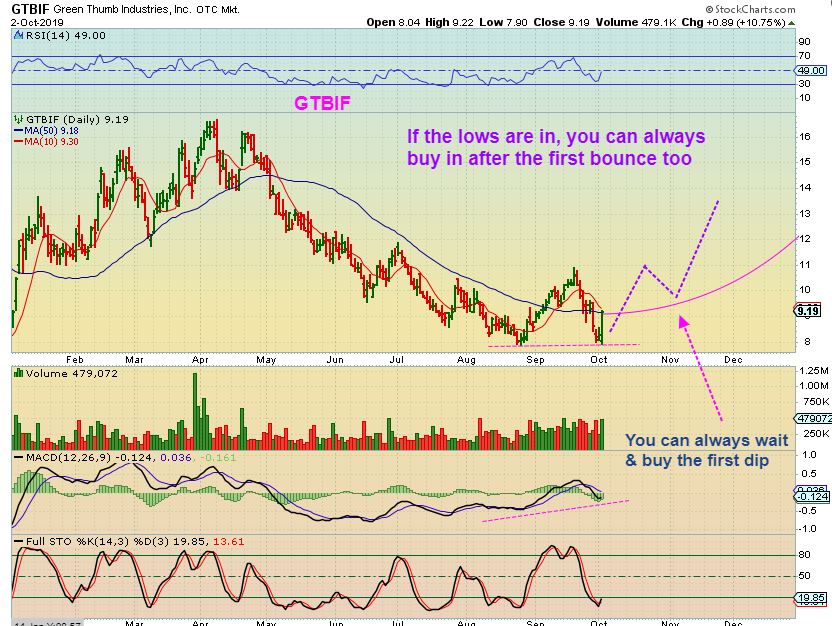The height and width of the screenshot is (626, 832).
Task: Click the 'Feb' label on price chart axis
Action: [75, 360]
